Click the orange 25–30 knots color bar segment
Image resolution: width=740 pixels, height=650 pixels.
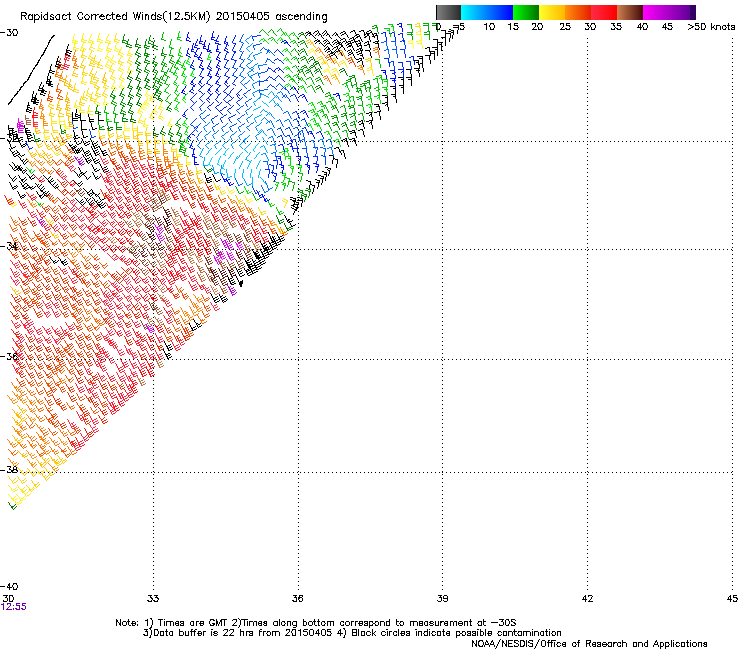578,12
